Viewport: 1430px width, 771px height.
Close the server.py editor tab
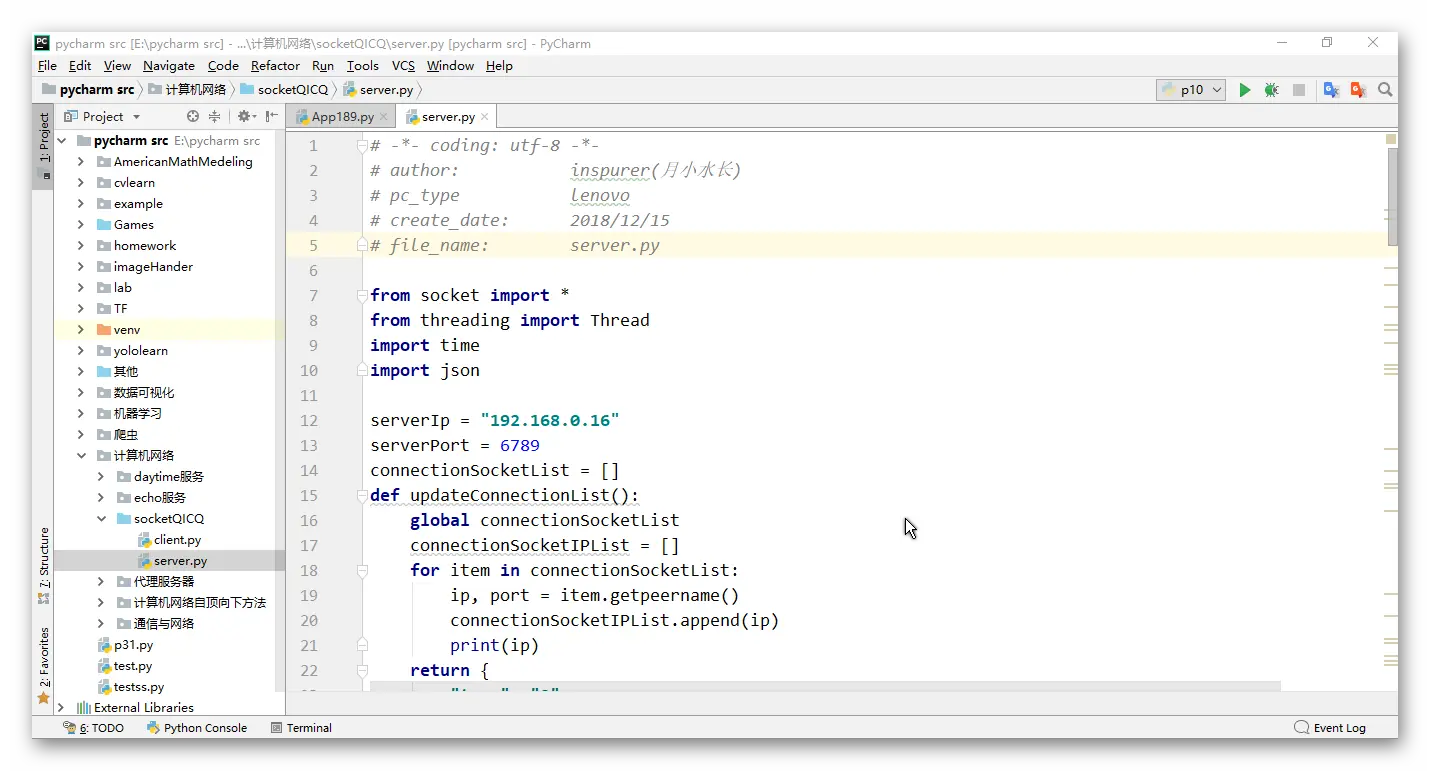click(x=484, y=117)
